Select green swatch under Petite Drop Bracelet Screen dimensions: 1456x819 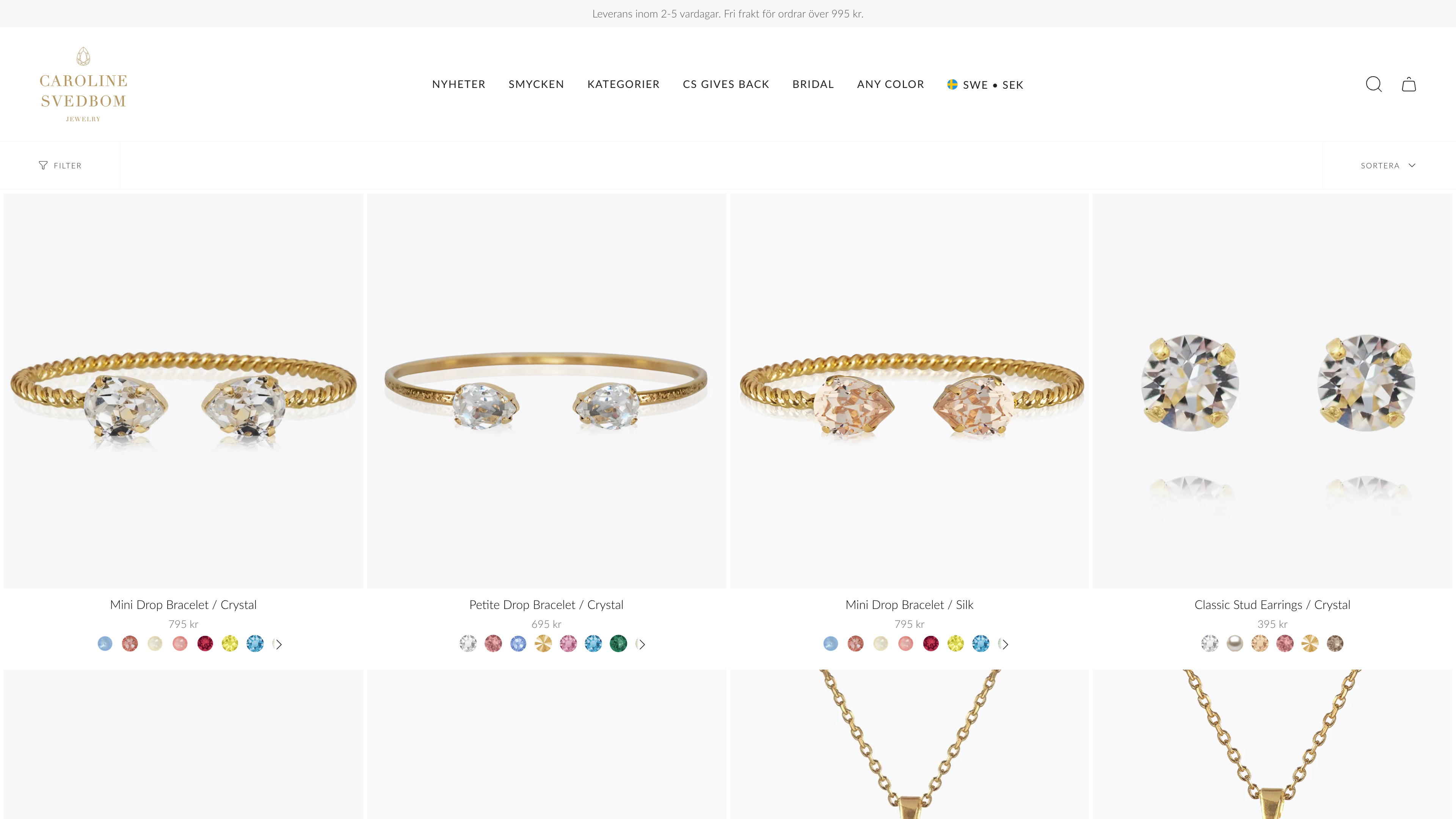coord(618,644)
